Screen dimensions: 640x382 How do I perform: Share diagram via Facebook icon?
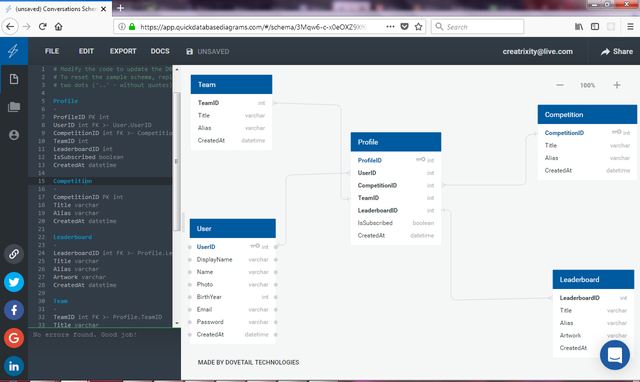pyautogui.click(x=14, y=310)
